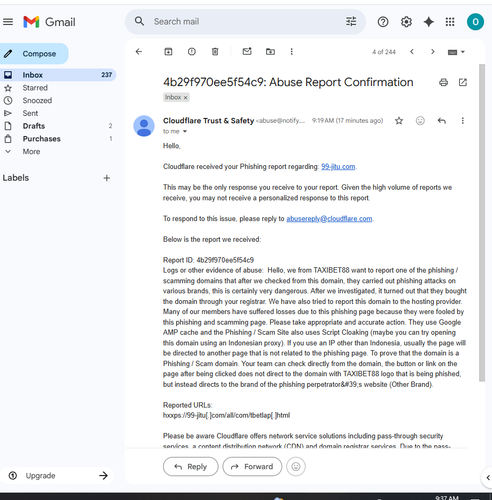Open the Support help icon
Screen dimensions: 492x500
(x=383, y=22)
